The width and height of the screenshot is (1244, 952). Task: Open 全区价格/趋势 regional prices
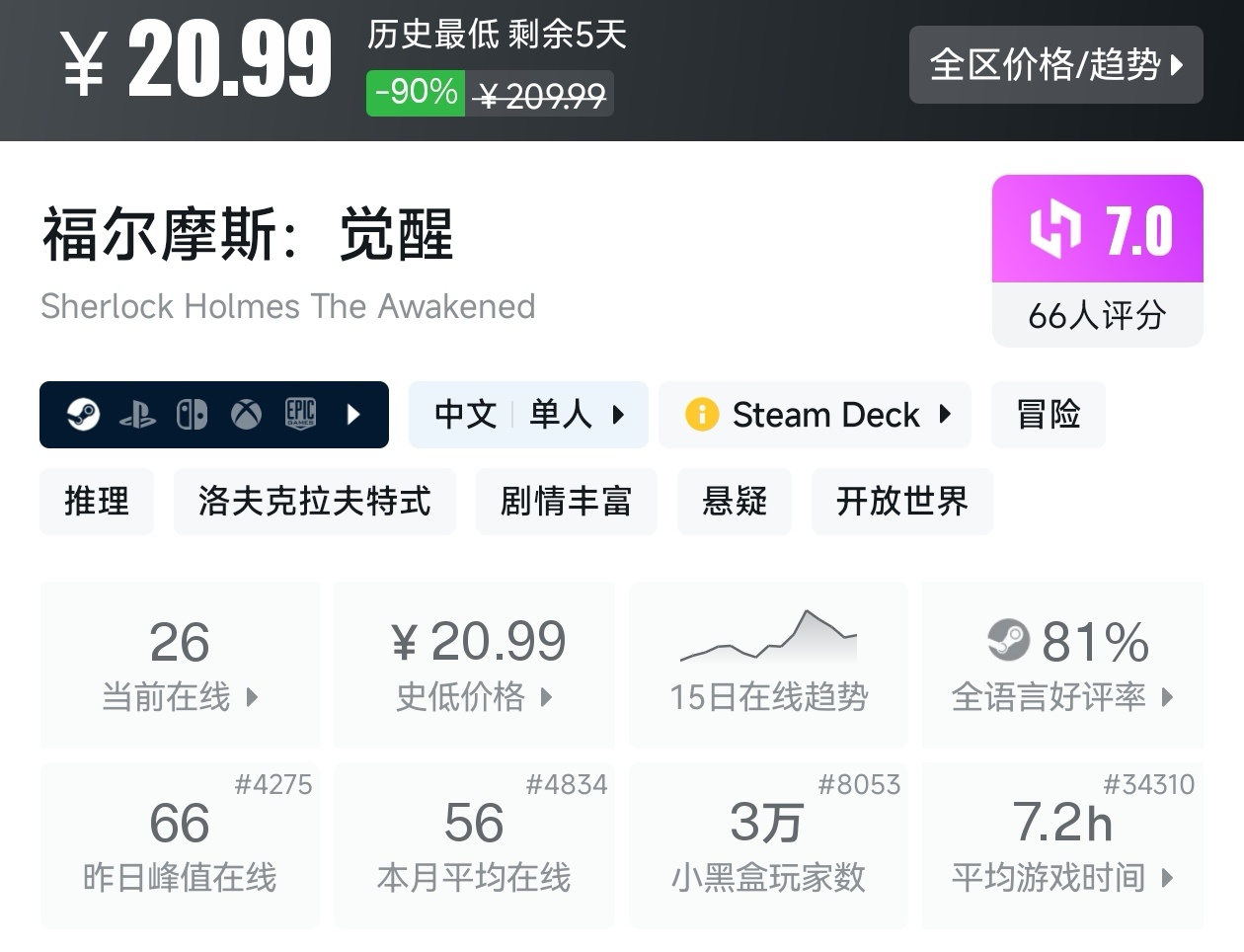click(x=1055, y=65)
